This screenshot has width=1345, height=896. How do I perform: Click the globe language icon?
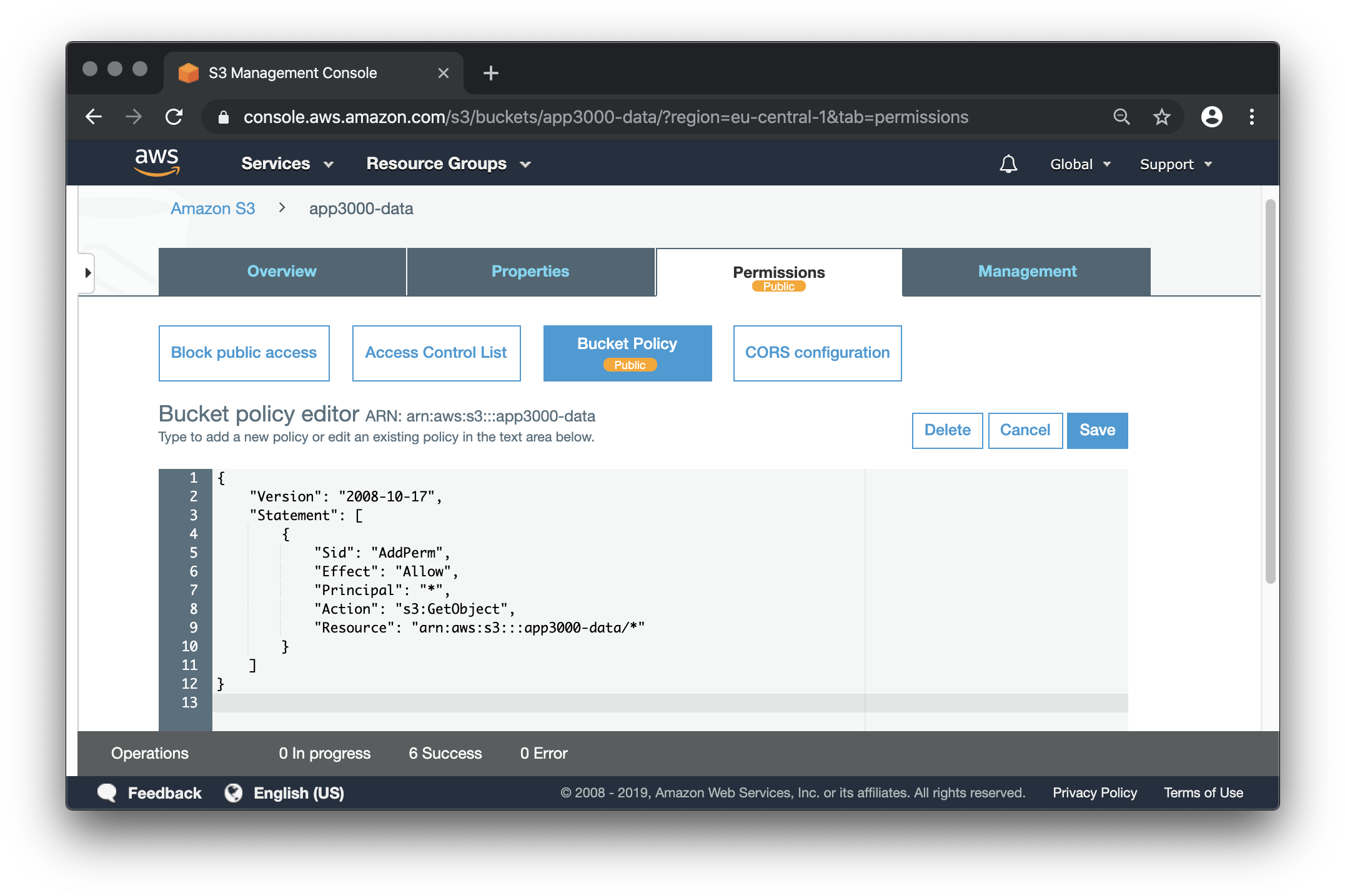click(x=234, y=792)
